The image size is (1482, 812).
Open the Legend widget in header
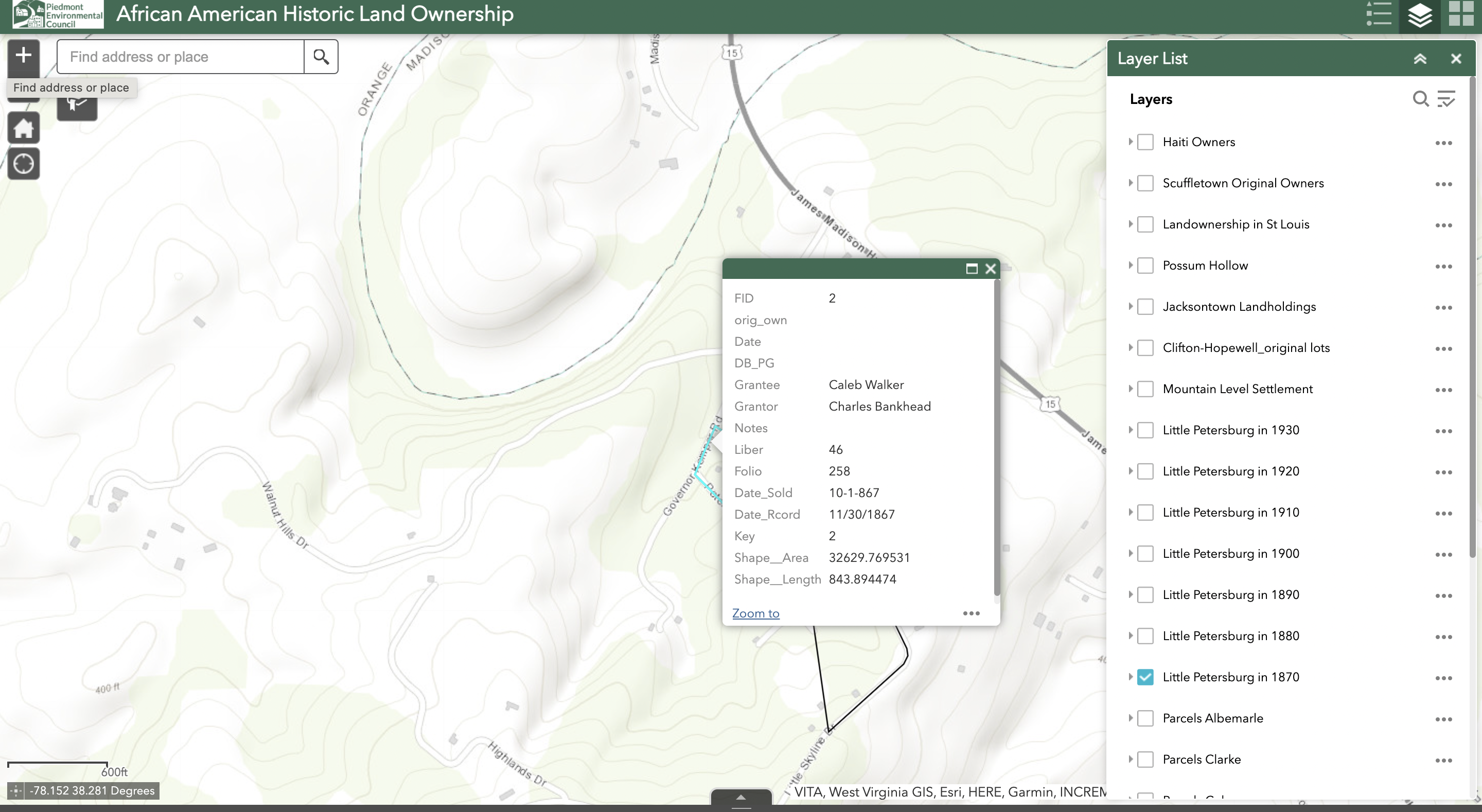[x=1379, y=14]
